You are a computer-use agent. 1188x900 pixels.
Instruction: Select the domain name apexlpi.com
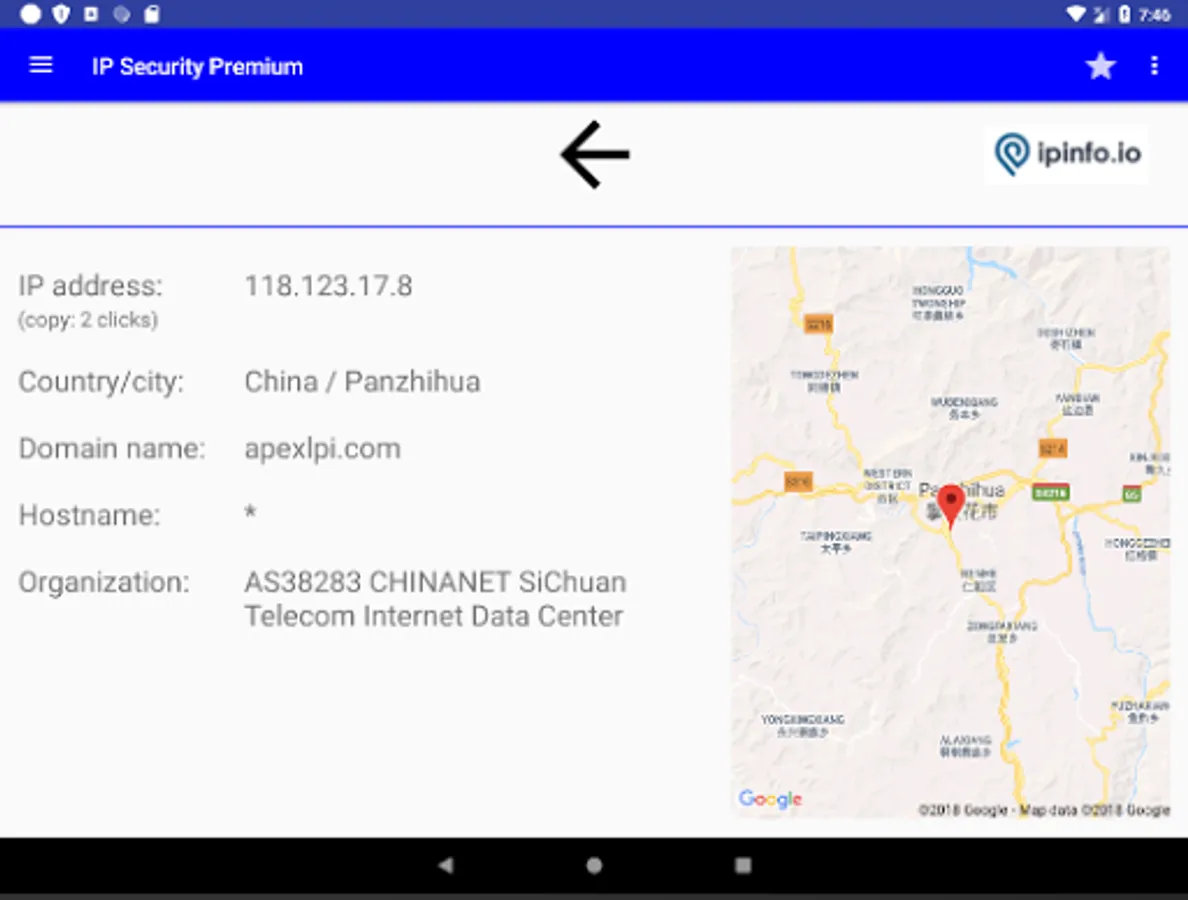click(322, 449)
